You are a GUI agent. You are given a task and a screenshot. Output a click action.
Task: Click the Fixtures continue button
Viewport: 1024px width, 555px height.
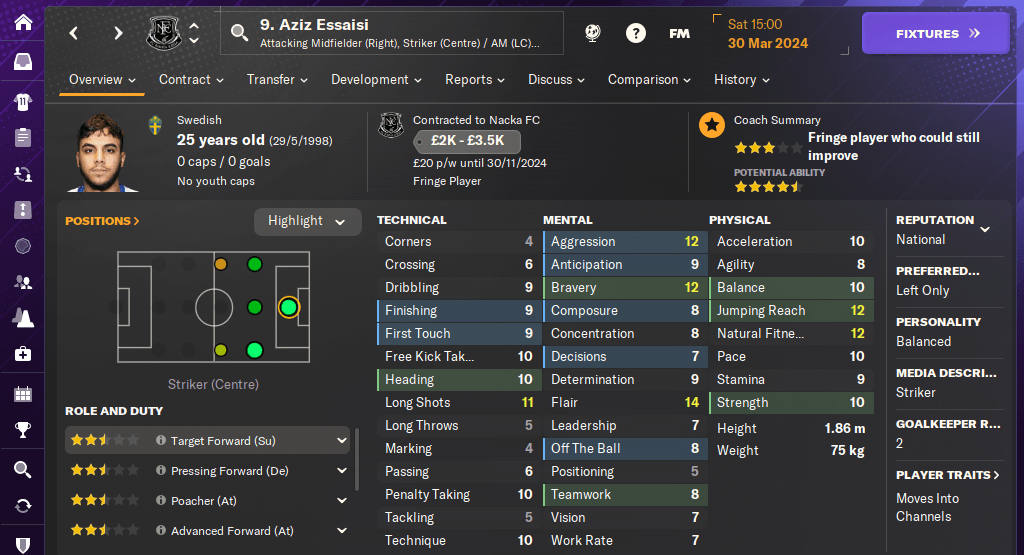point(937,33)
